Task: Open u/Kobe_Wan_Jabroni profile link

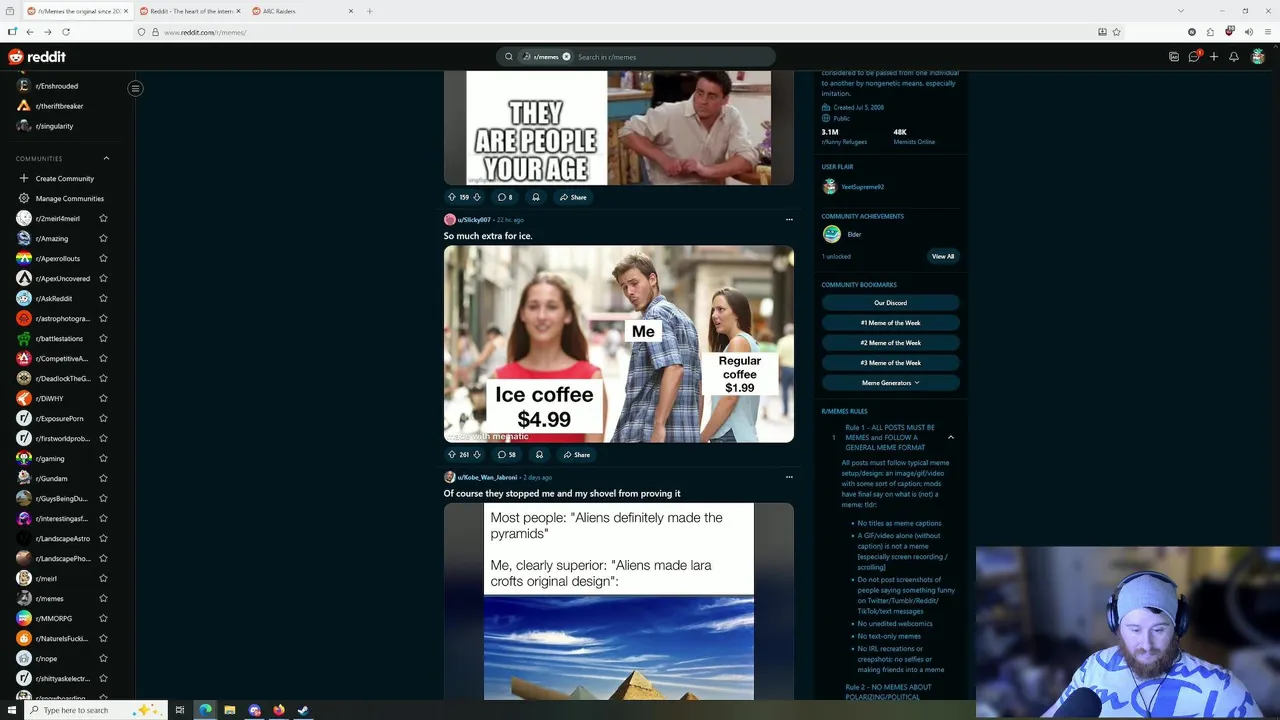Action: click(487, 477)
